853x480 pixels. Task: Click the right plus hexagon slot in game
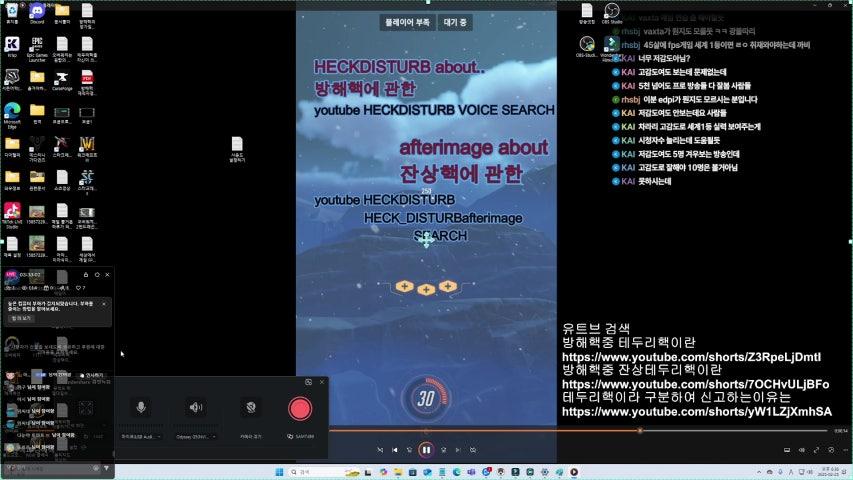448,286
